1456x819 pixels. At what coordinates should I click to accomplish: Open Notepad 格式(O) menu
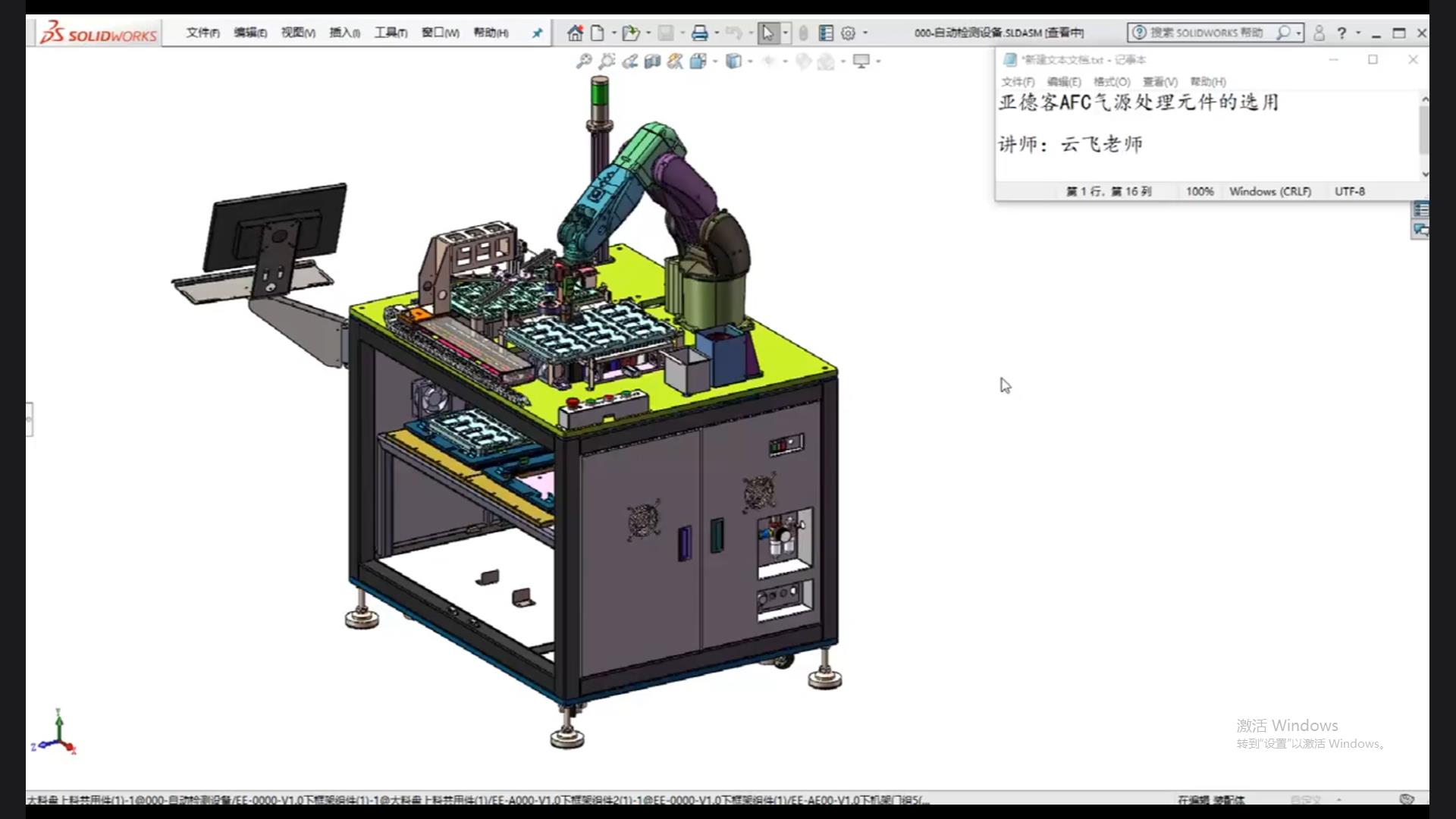1112,82
